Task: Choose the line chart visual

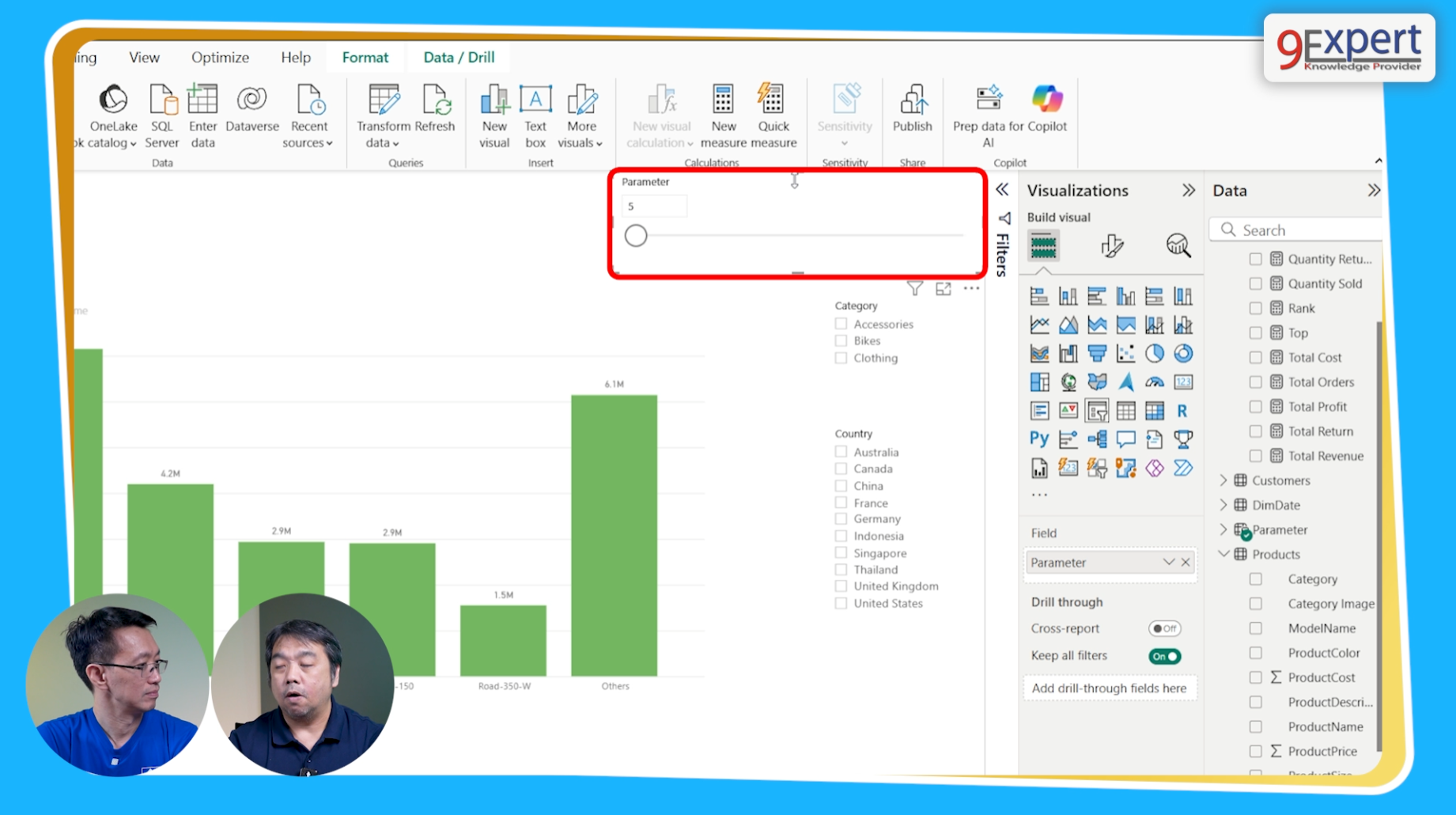Action: [1039, 324]
